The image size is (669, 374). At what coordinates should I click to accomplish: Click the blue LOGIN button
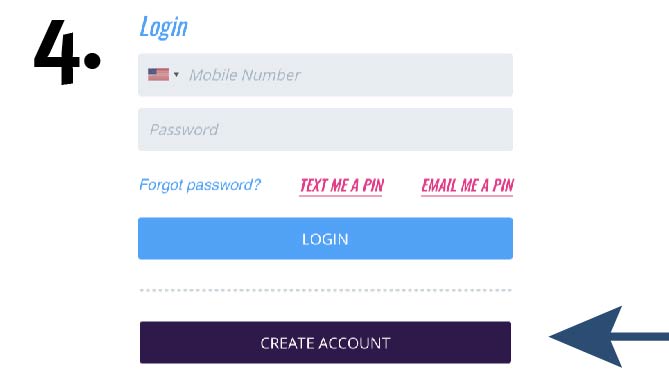[325, 238]
